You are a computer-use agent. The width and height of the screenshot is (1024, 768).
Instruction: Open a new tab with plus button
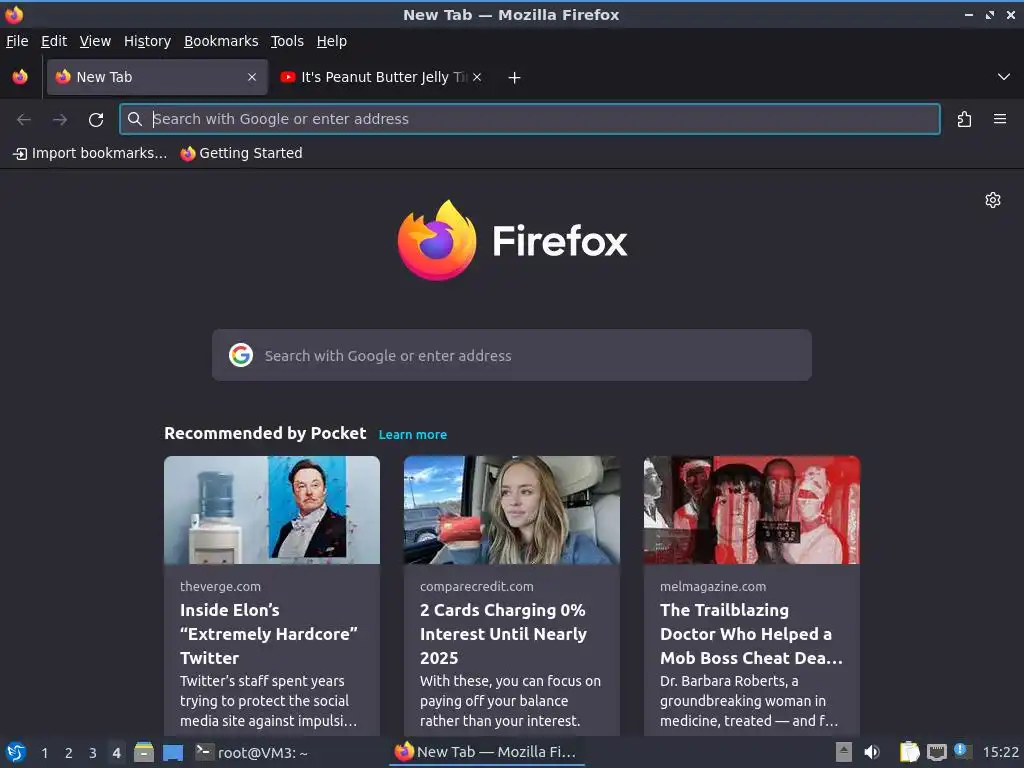click(x=515, y=78)
